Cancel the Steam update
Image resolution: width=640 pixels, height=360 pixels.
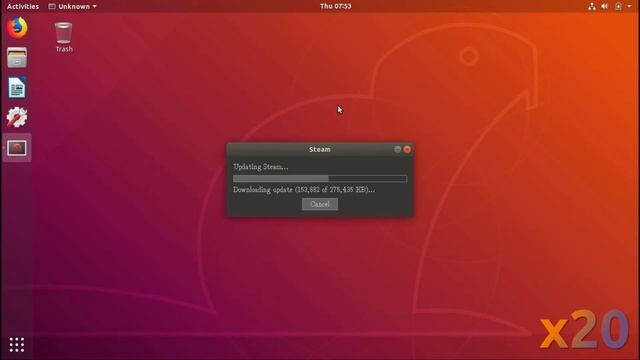coord(320,204)
